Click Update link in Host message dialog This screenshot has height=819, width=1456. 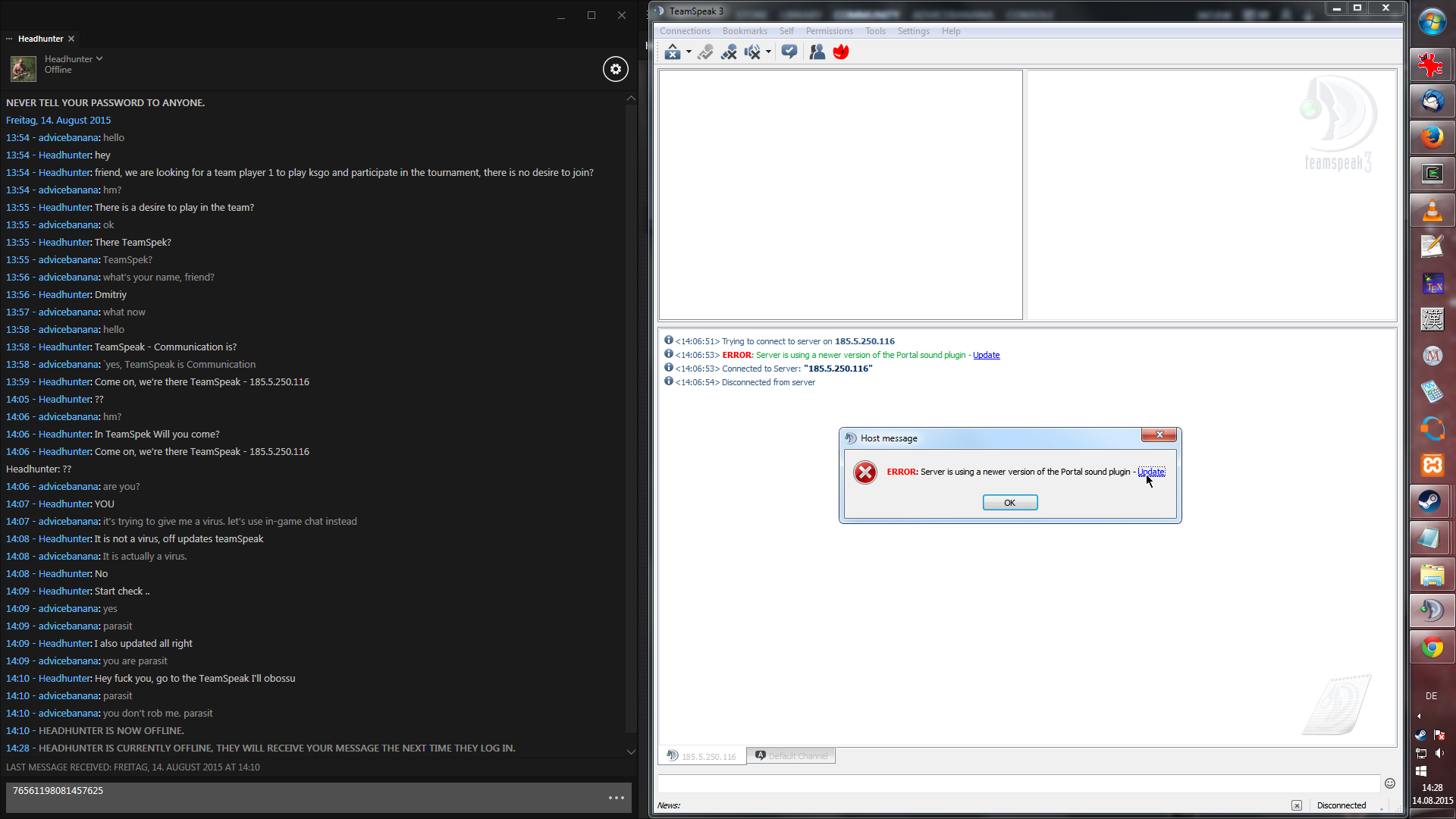(1150, 472)
